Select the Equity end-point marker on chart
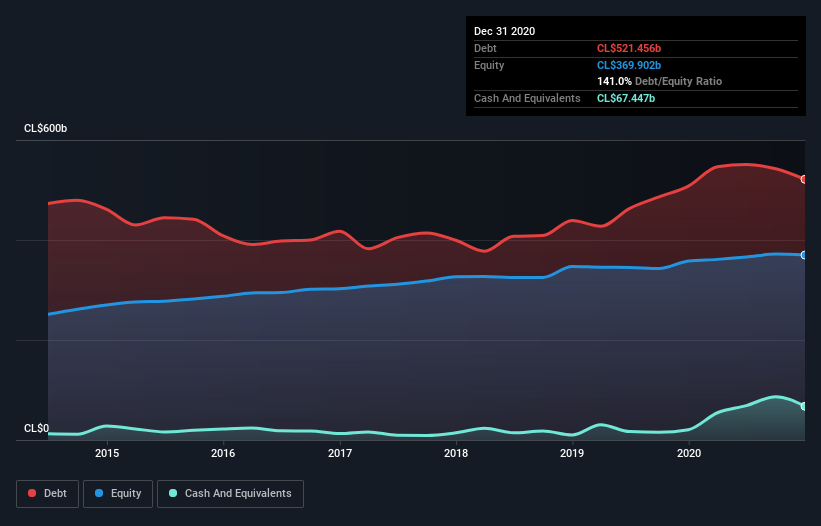The height and width of the screenshot is (526, 821). tap(804, 255)
